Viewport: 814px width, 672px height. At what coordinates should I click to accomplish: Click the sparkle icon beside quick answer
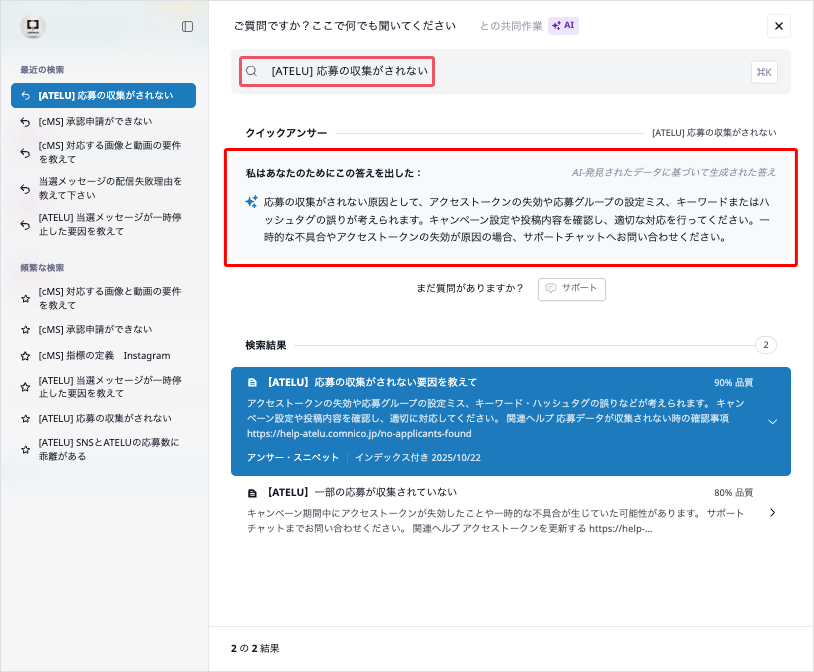click(x=251, y=202)
